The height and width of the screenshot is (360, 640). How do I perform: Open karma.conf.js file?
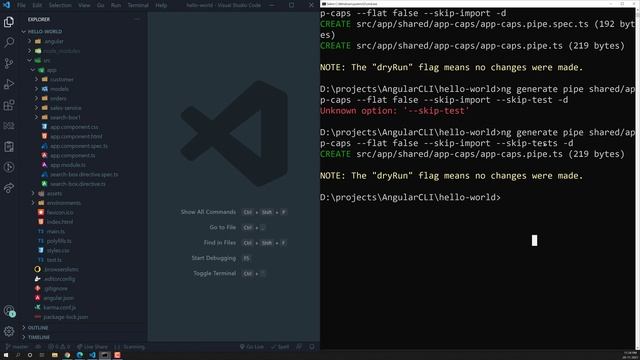click(60, 307)
